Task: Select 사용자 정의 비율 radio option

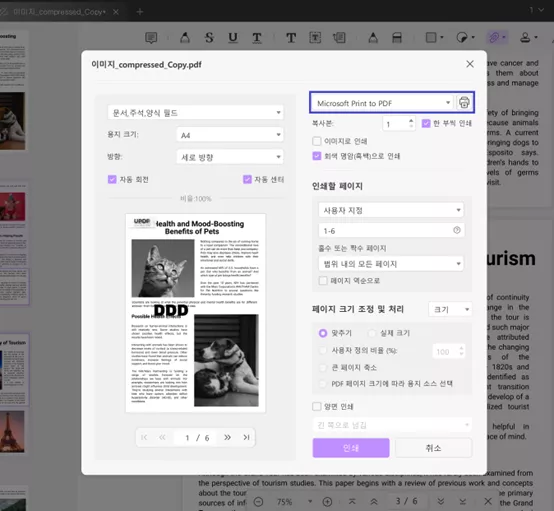Action: (323, 351)
